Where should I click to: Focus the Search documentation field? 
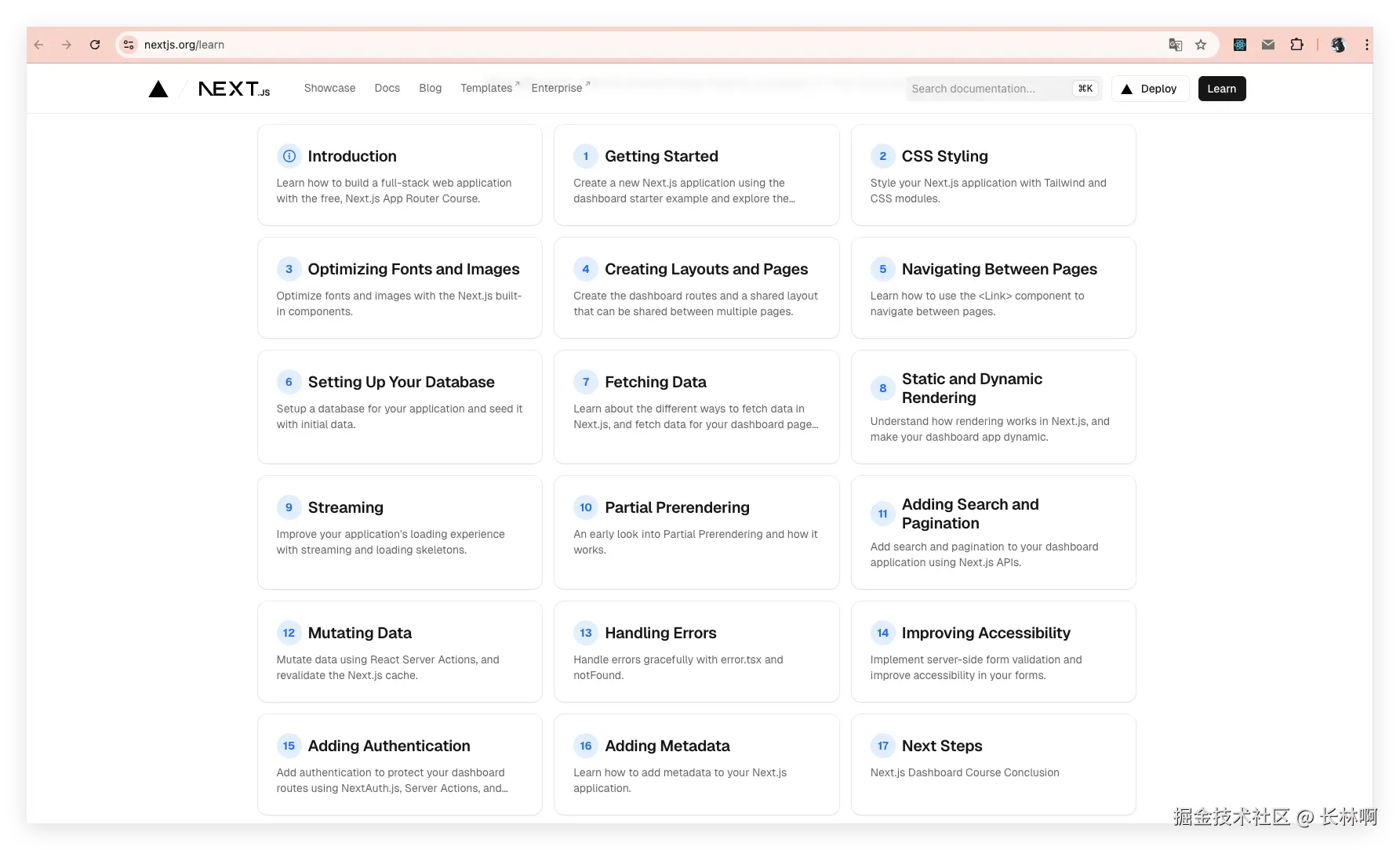(1004, 89)
